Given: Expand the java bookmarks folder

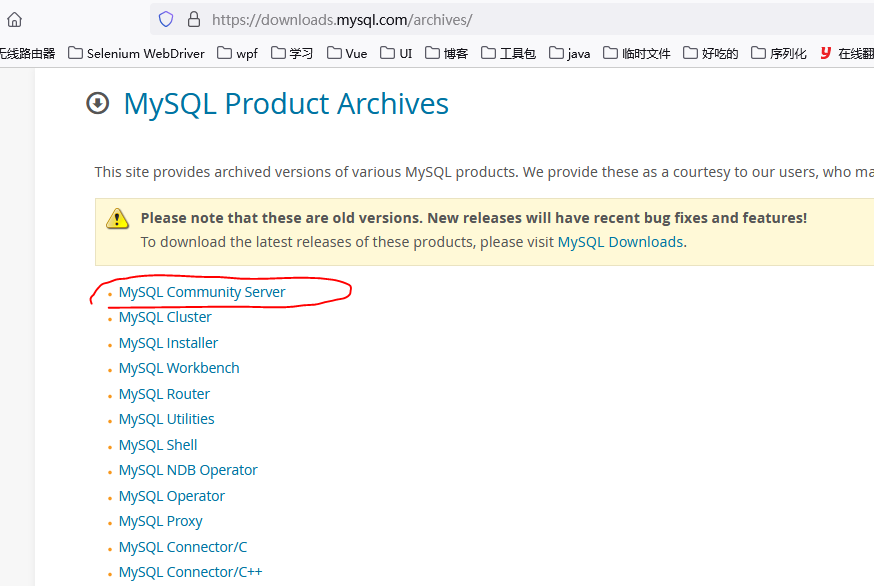Looking at the screenshot, I should [569, 53].
